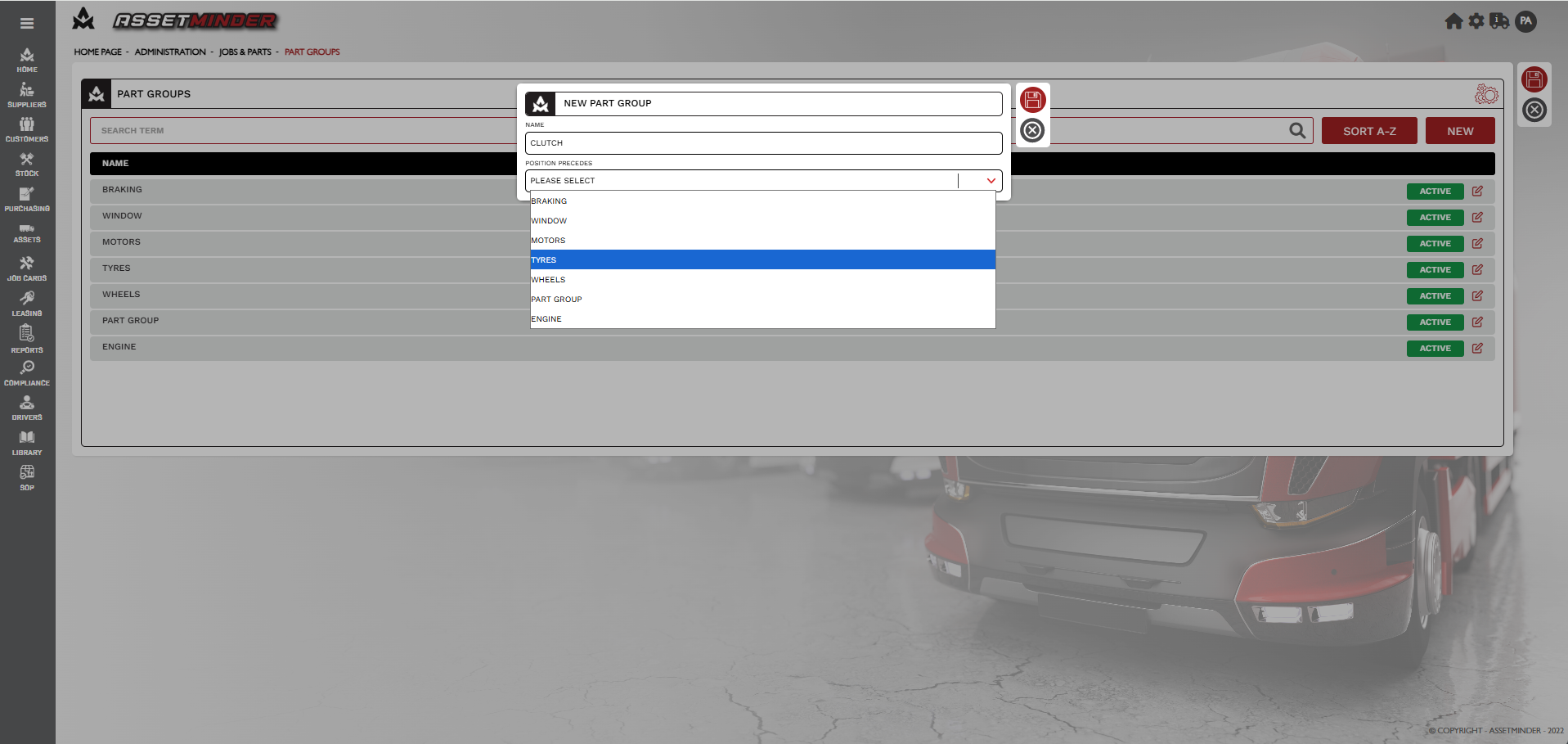1568x744 pixels.
Task: Go to Jobs & Parts breadcrumb
Action: [245, 52]
